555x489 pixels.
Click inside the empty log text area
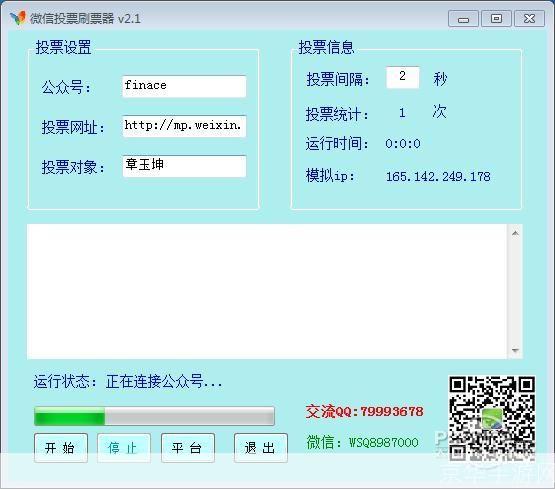pyautogui.click(x=267, y=291)
